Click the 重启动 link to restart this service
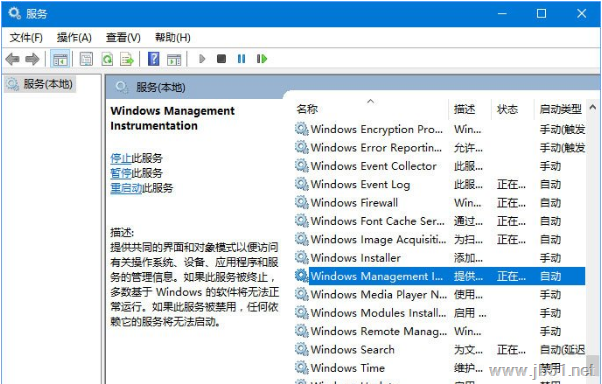The width and height of the screenshot is (602, 384). tap(126, 188)
